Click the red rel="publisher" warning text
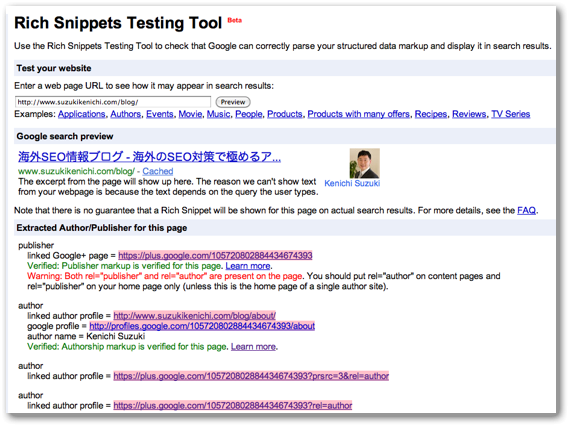The height and width of the screenshot is (426, 569). tap(165, 276)
